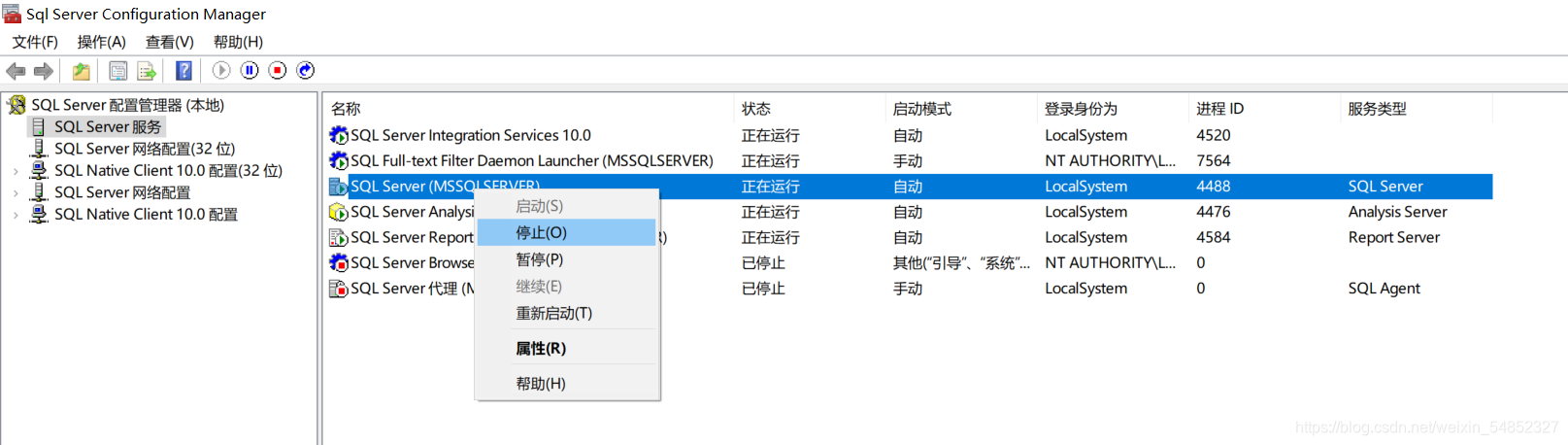Click the Export list toolbar icon

tap(147, 71)
